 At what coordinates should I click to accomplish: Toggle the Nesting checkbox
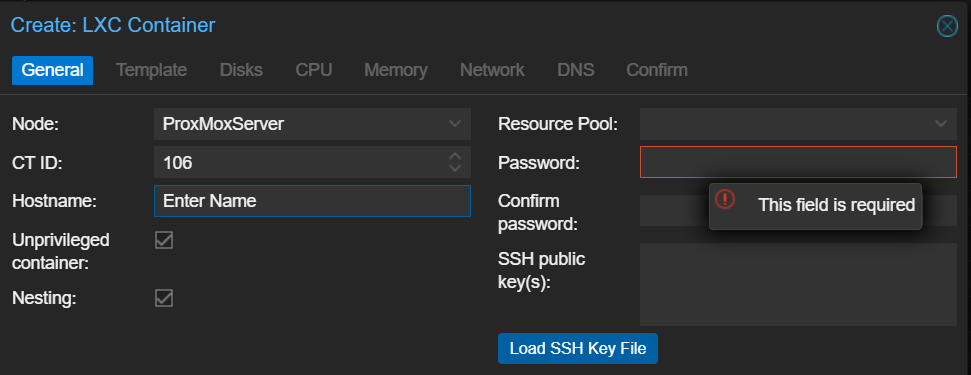tap(164, 298)
